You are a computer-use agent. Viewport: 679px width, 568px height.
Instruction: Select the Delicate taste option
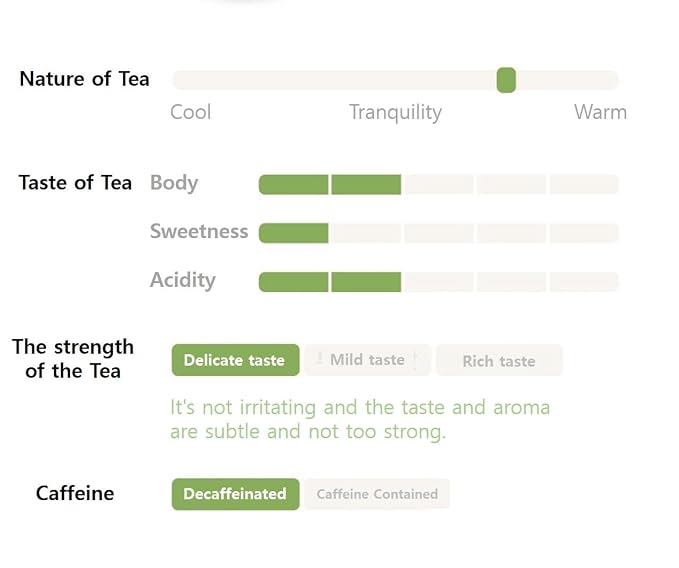235,360
